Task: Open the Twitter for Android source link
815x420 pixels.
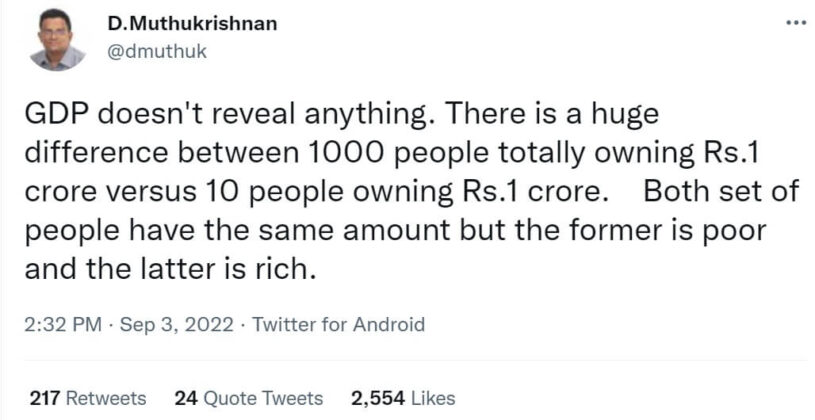Action: [x=337, y=324]
